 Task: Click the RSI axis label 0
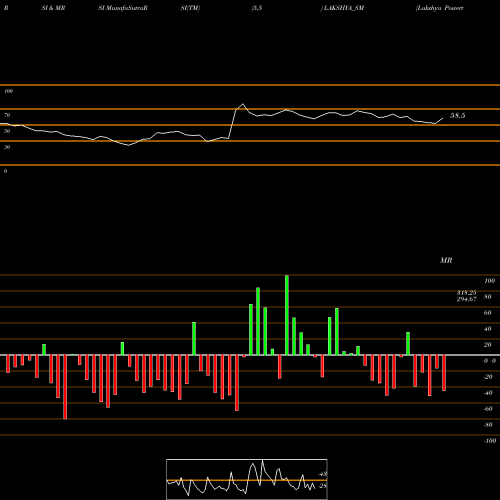(5, 171)
